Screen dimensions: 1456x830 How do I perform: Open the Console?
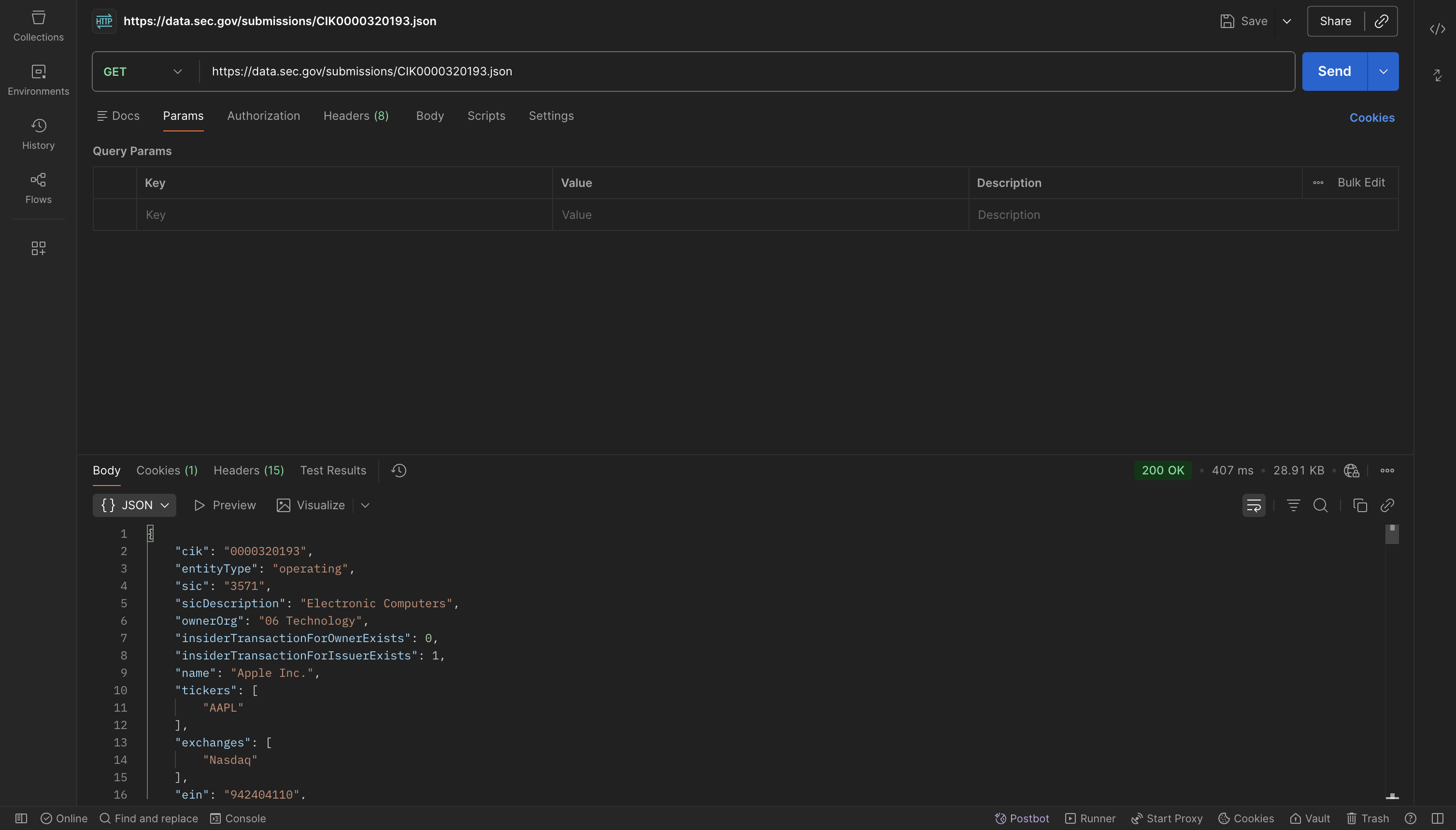[238, 818]
